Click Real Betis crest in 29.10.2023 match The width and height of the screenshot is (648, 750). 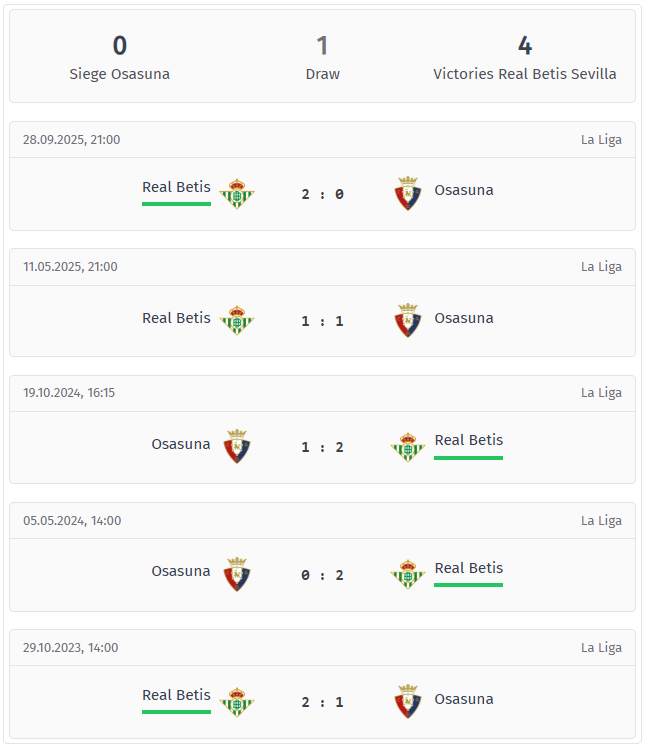click(x=237, y=701)
